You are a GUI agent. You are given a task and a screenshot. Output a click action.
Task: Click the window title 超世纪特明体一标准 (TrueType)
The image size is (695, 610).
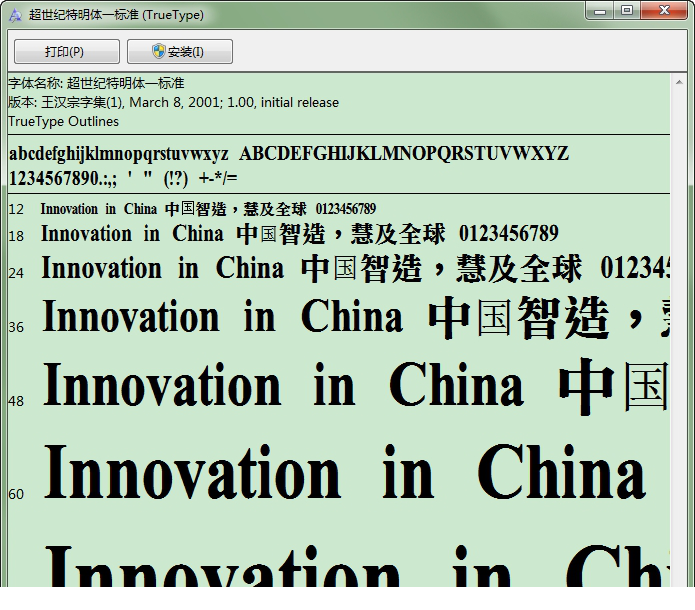point(116,15)
